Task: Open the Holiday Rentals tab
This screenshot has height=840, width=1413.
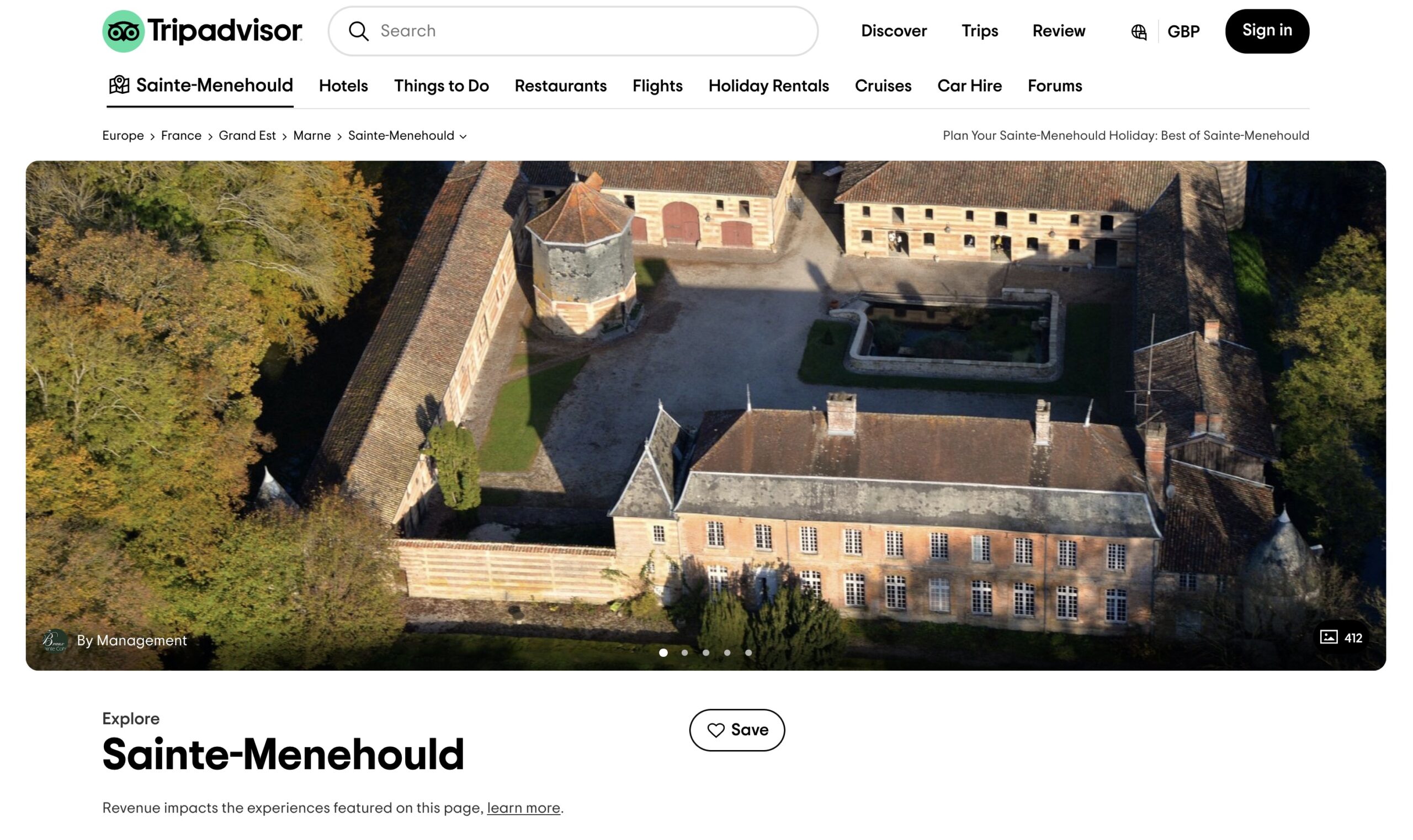Action: (x=768, y=86)
